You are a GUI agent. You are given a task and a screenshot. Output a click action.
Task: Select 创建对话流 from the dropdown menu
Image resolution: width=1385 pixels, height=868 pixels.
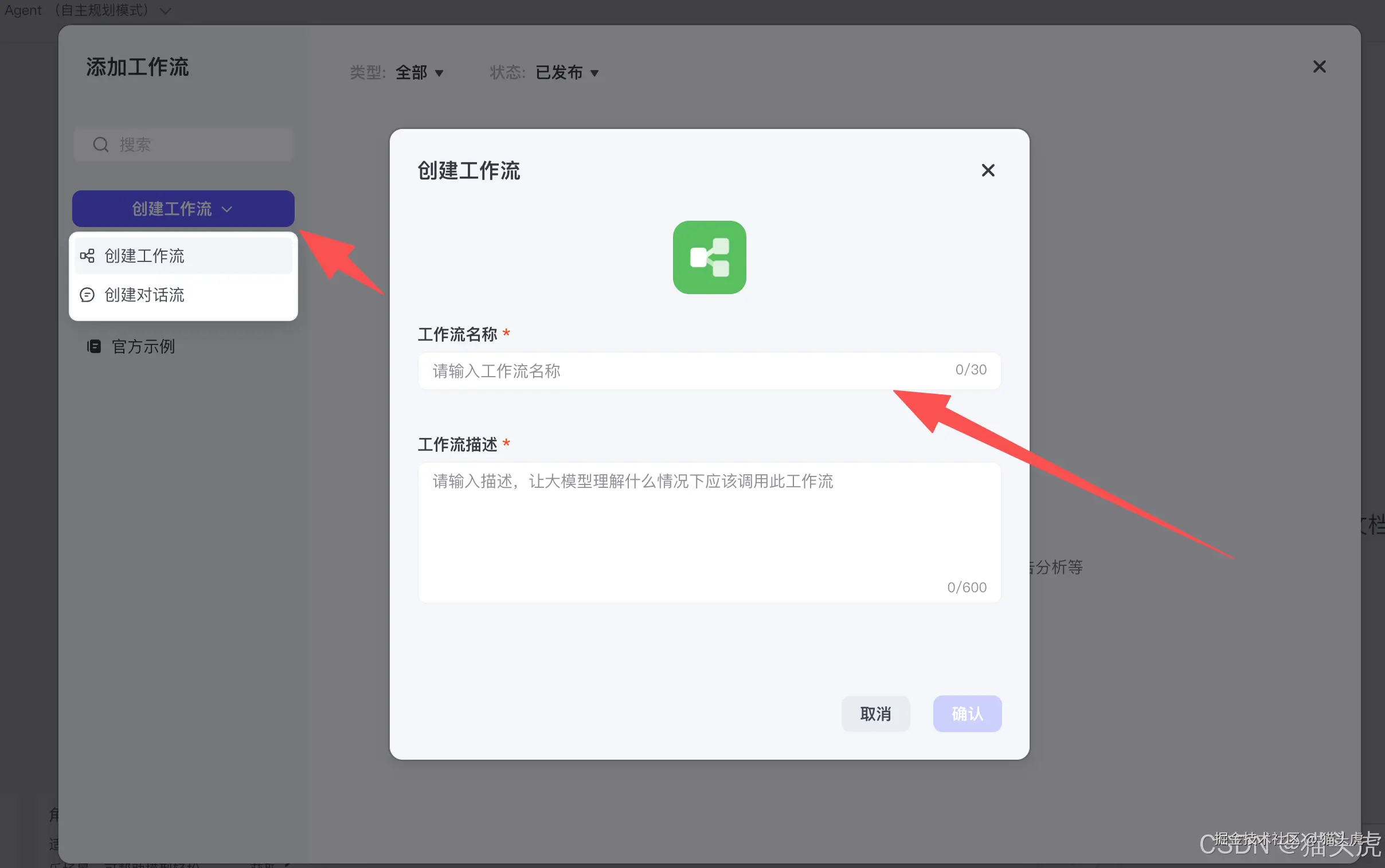pos(144,295)
